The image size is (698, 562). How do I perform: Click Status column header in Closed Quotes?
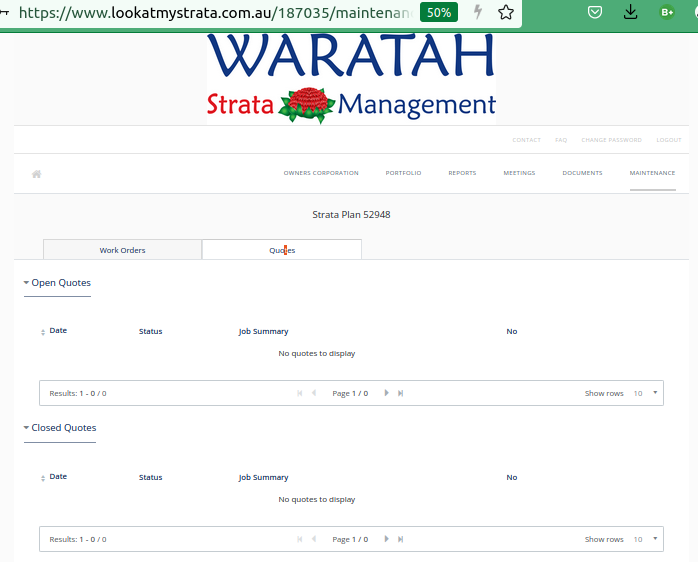150,477
